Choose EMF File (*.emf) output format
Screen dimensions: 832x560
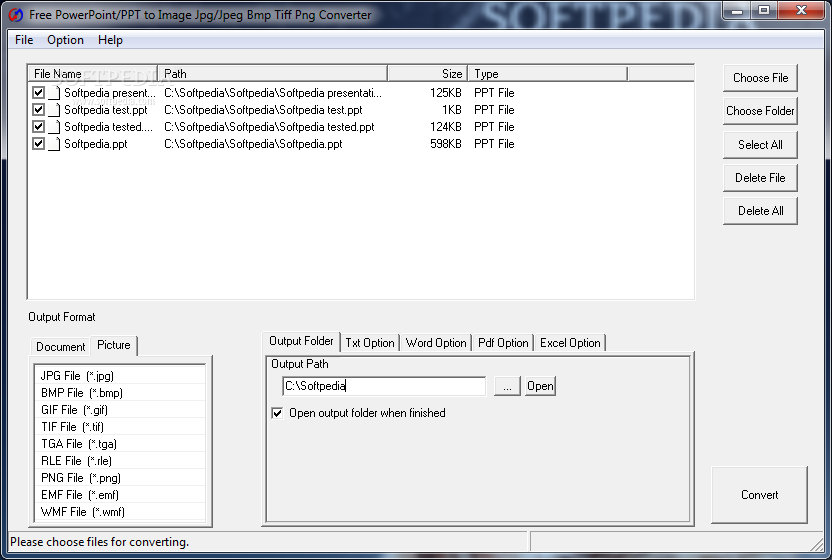coord(120,495)
